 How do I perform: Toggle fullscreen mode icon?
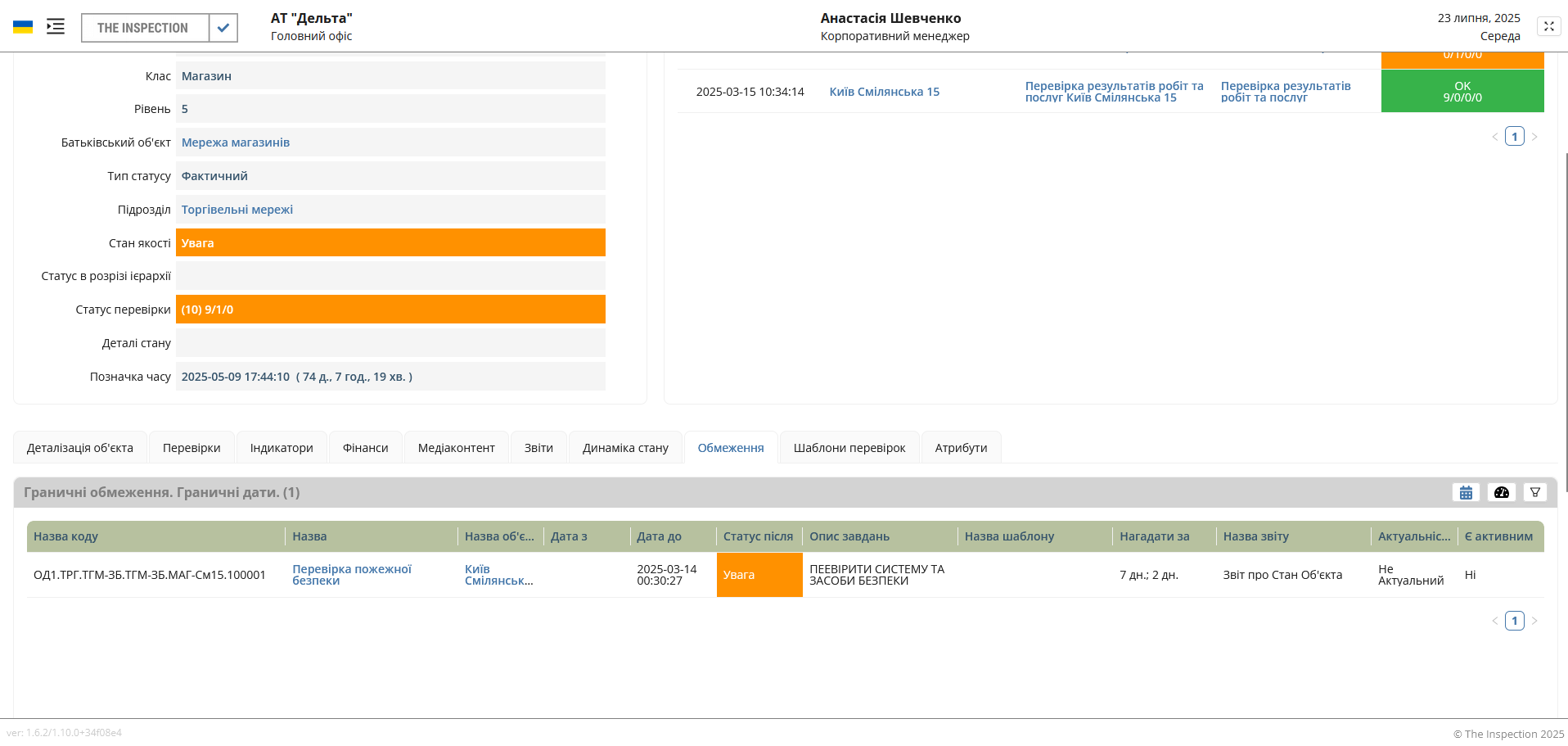[1548, 26]
